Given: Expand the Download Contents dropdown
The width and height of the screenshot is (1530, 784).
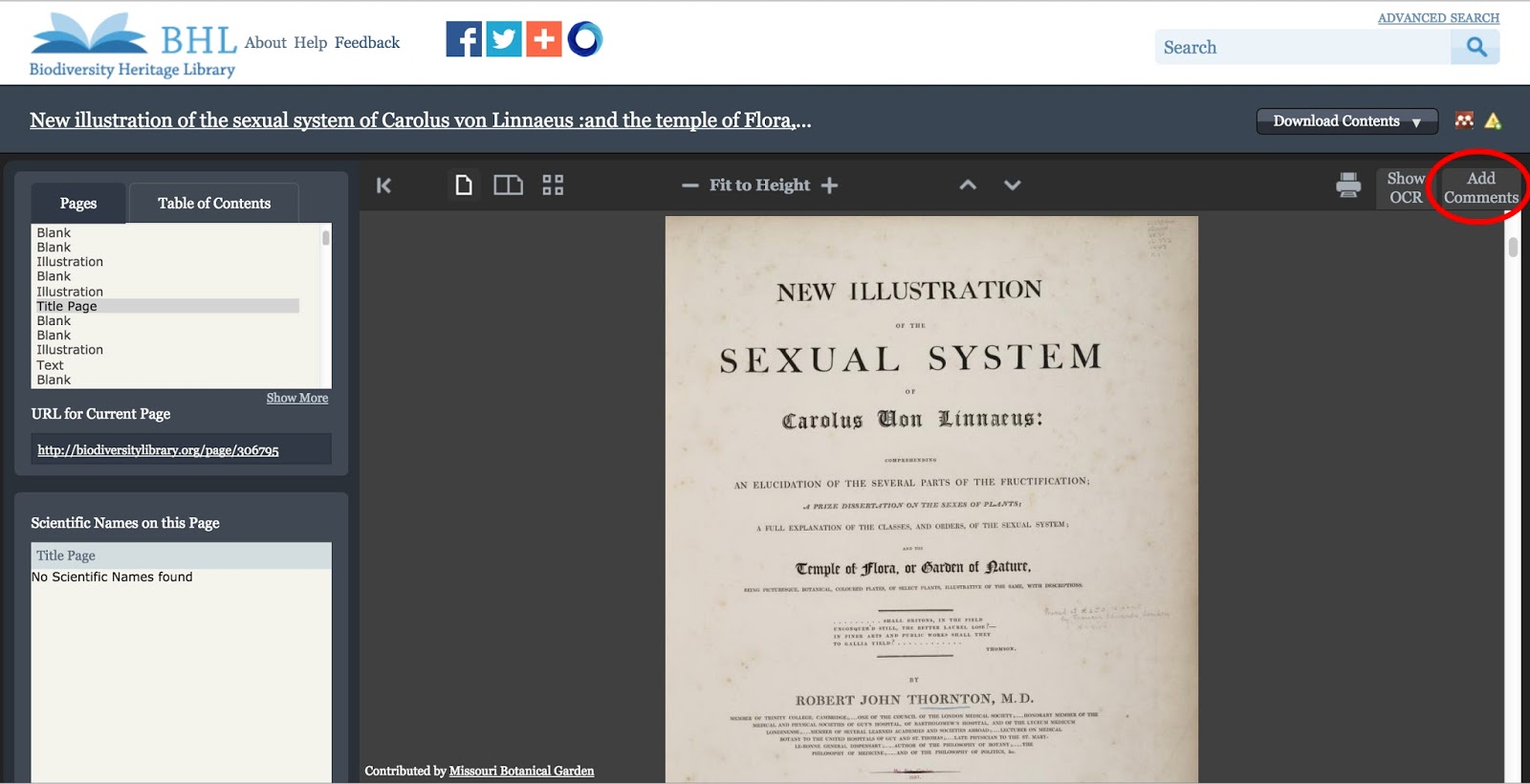Looking at the screenshot, I should pyautogui.click(x=1345, y=121).
